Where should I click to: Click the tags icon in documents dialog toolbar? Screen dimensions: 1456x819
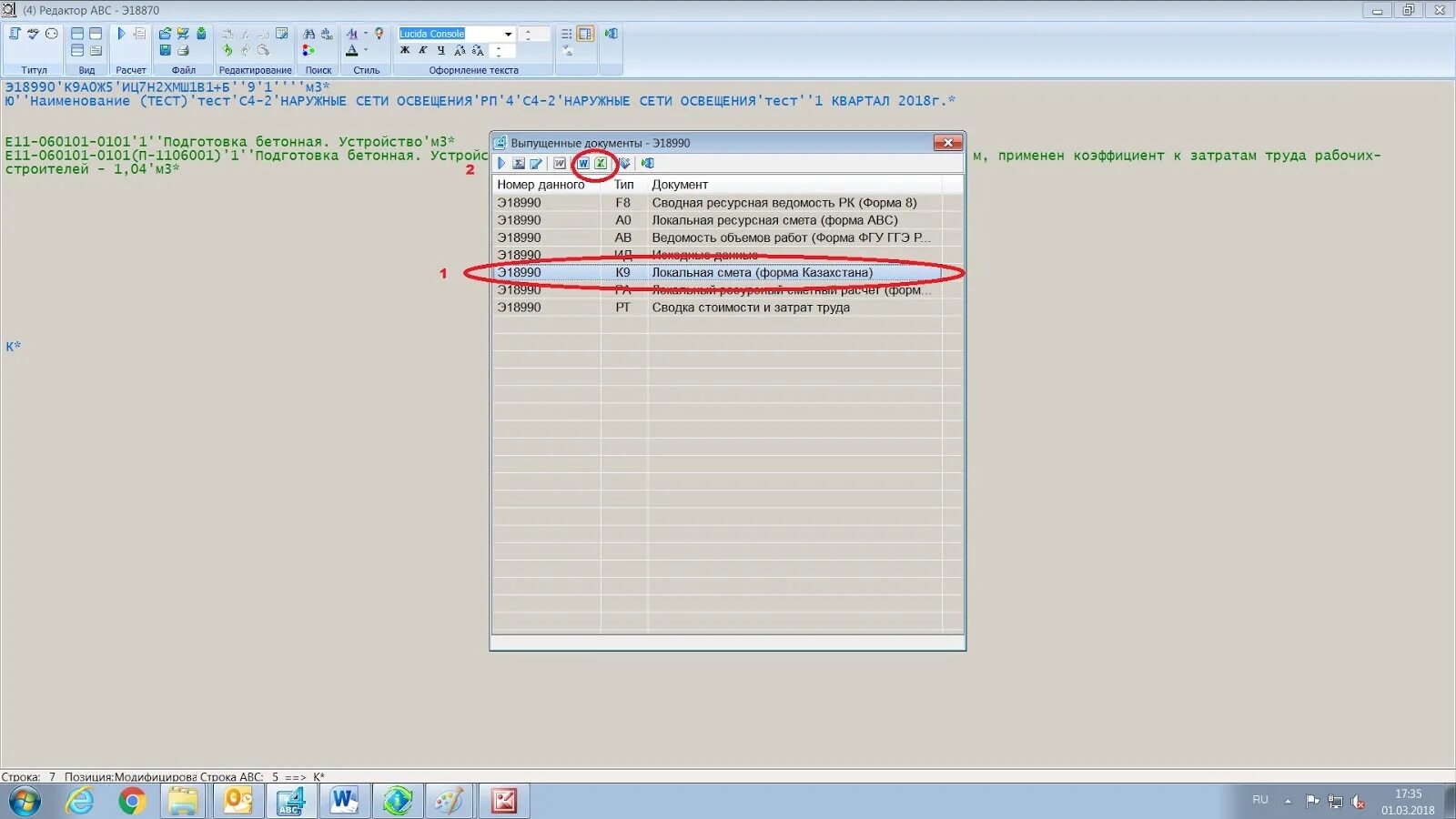624,164
